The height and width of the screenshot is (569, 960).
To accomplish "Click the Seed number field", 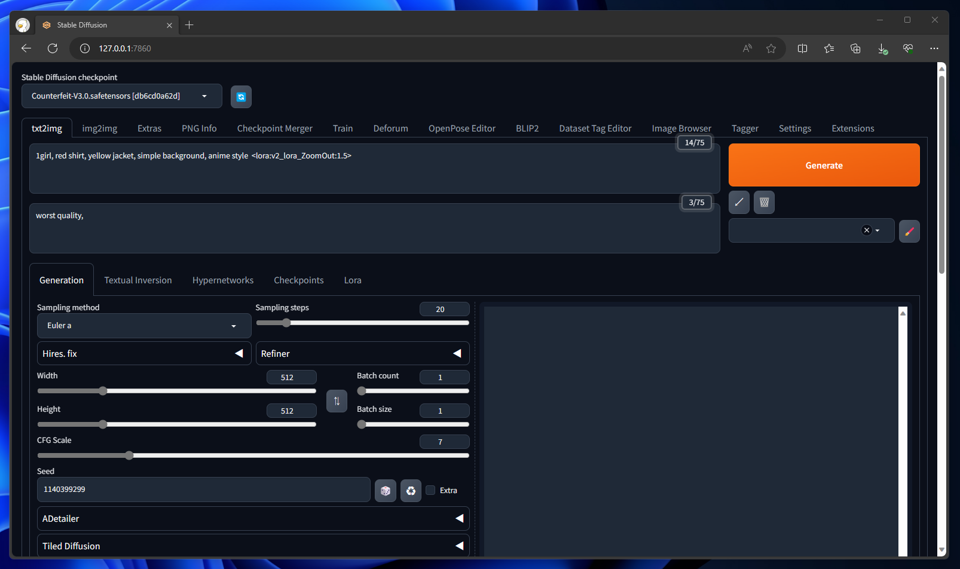I will click(x=204, y=489).
